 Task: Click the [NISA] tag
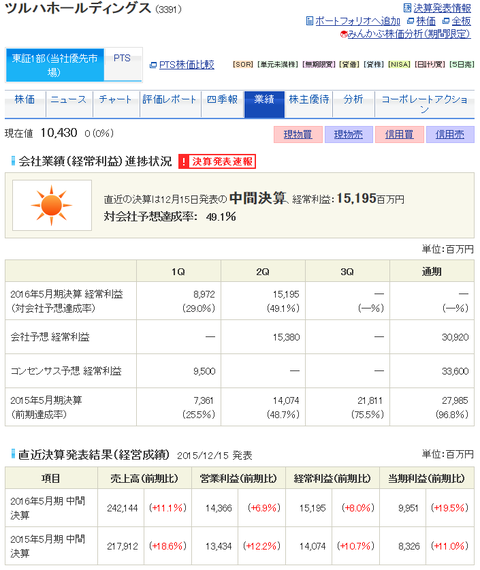pyautogui.click(x=399, y=65)
